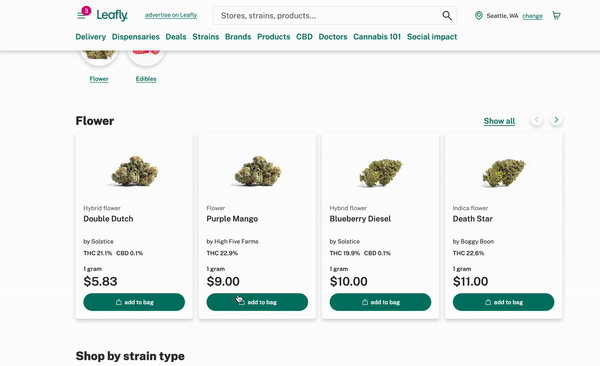Screen dimensions: 600x366
Task: Add Double Dutch to bag
Action: tap(134, 302)
